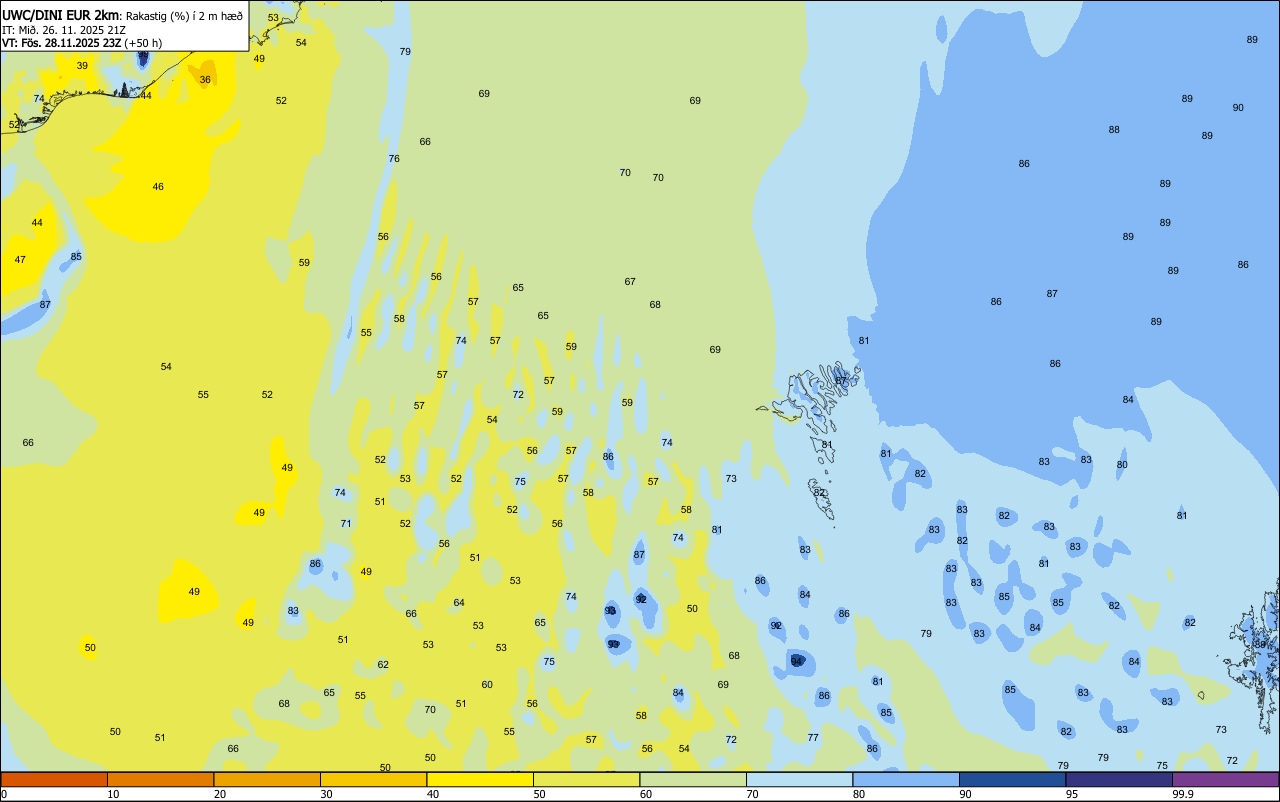The height and width of the screenshot is (802, 1280).
Task: Choose the pale green 60–70 percent legend segment
Action: pos(693,779)
